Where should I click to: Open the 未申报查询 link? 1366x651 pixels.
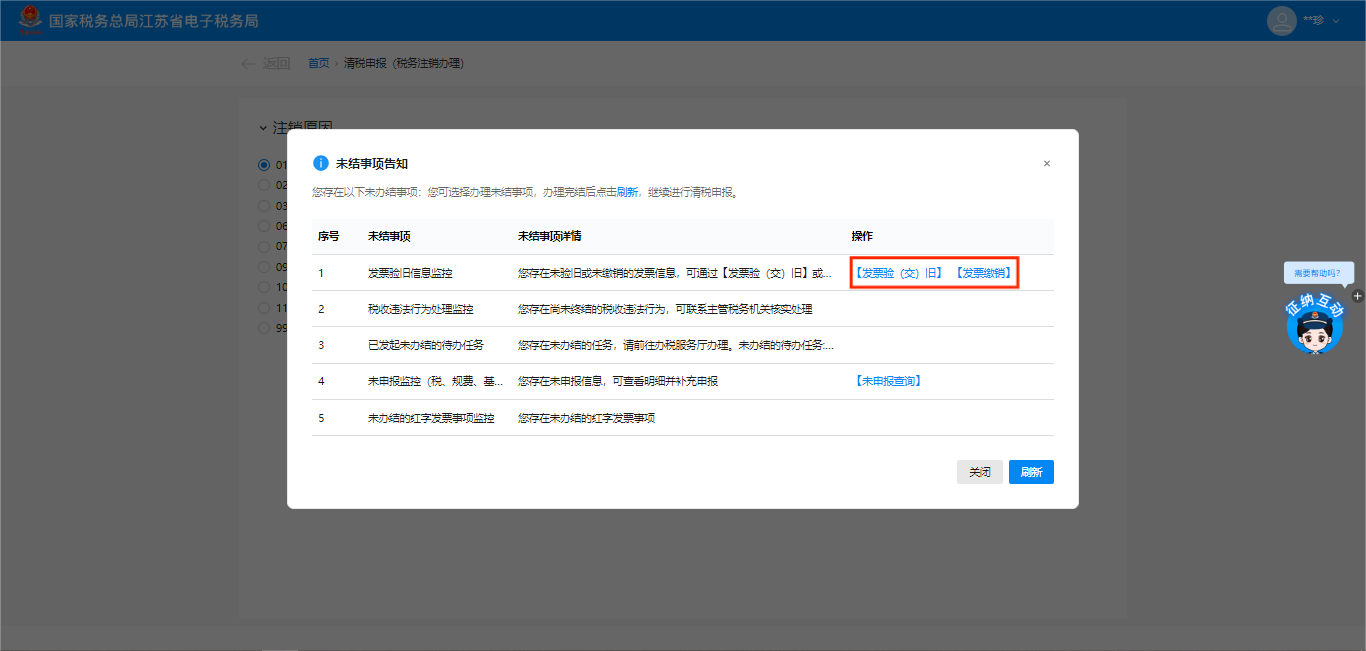tap(887, 381)
